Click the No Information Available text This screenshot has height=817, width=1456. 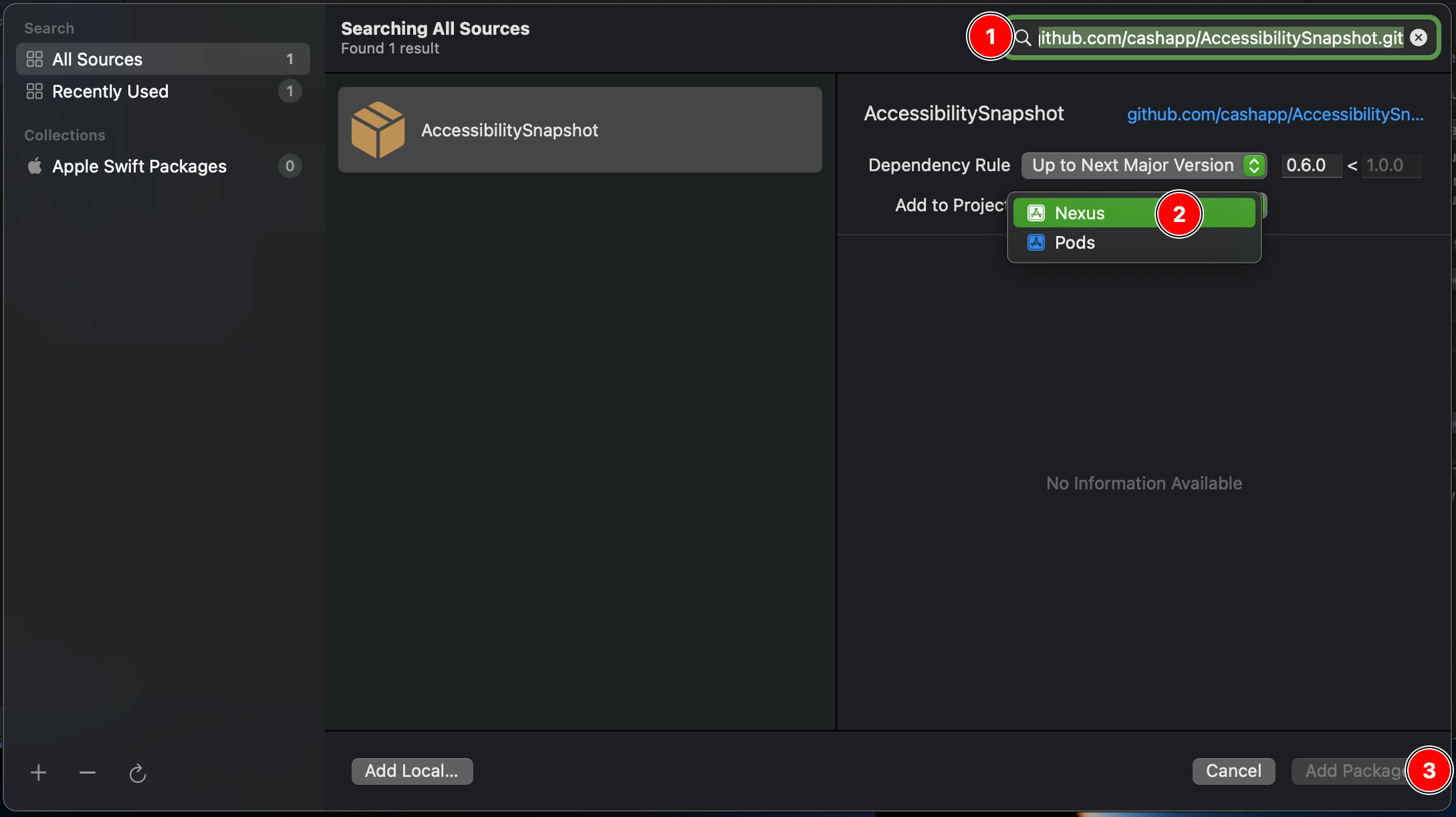click(x=1144, y=483)
